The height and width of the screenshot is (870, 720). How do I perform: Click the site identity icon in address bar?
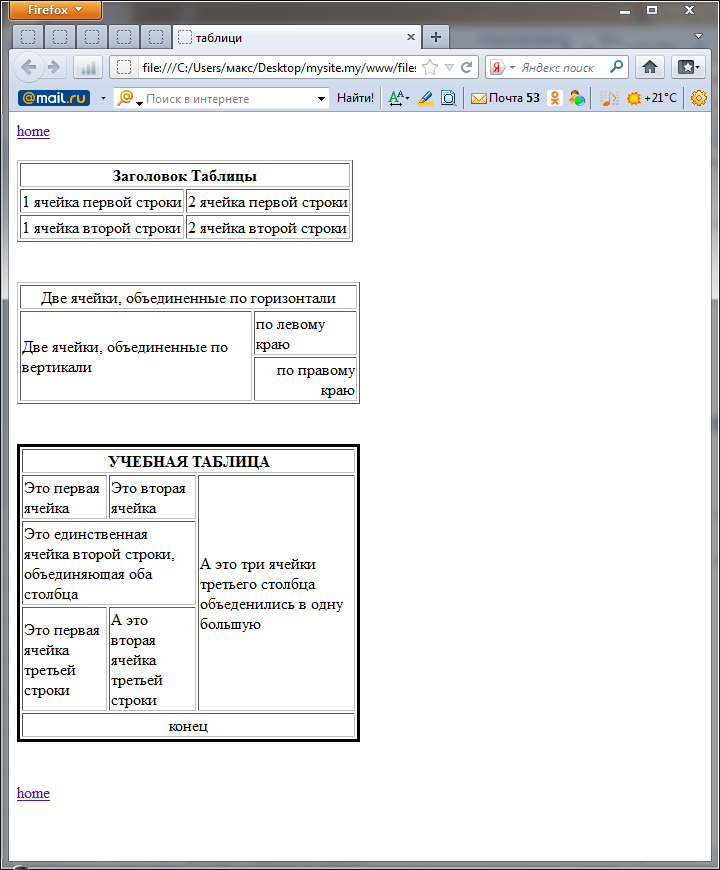(x=124, y=68)
